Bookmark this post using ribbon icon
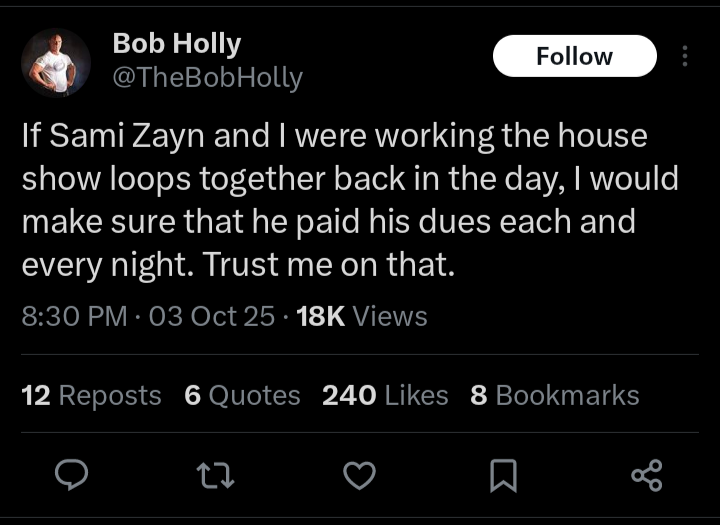 coord(503,477)
